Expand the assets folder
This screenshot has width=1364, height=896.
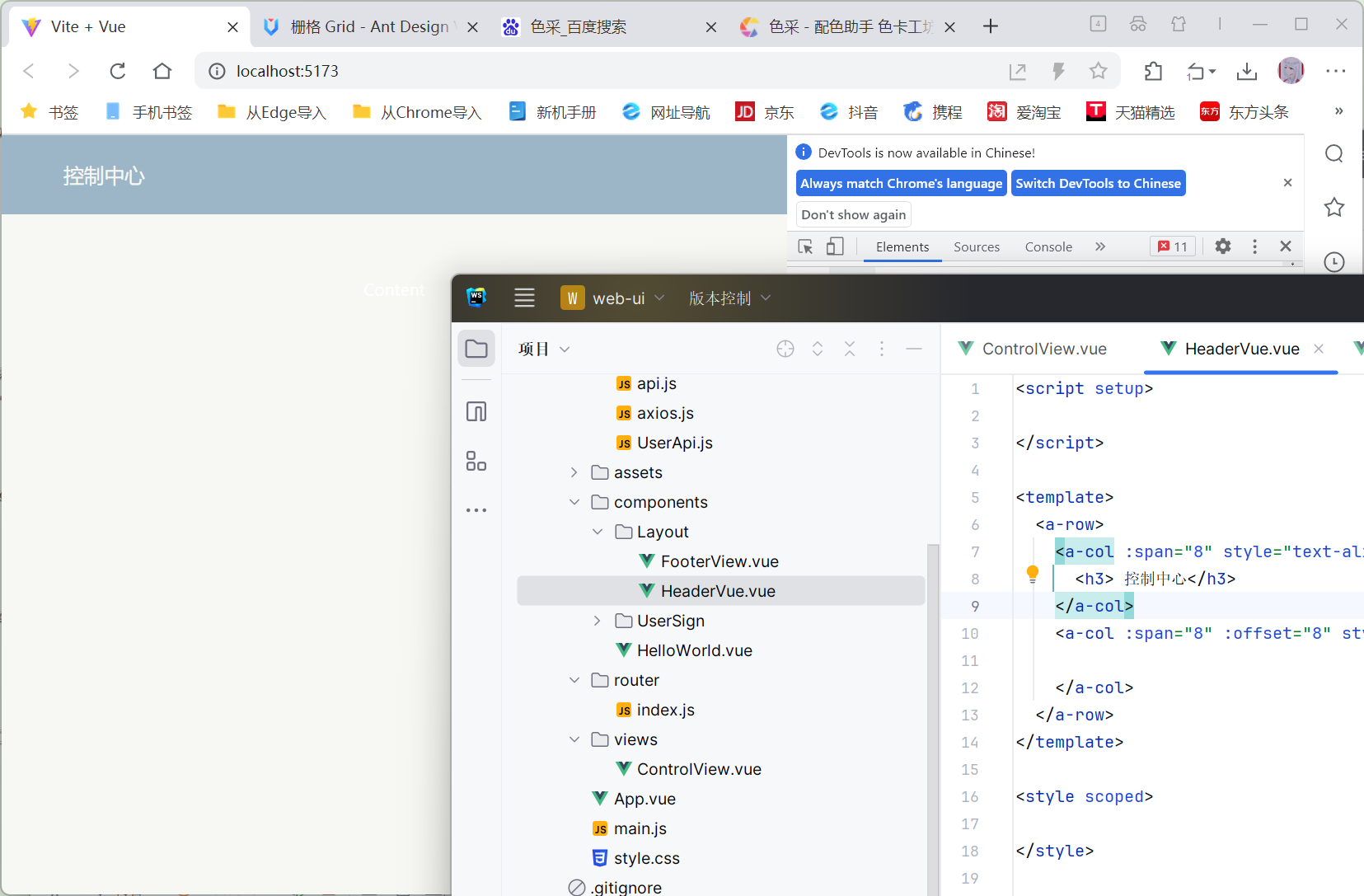[574, 472]
